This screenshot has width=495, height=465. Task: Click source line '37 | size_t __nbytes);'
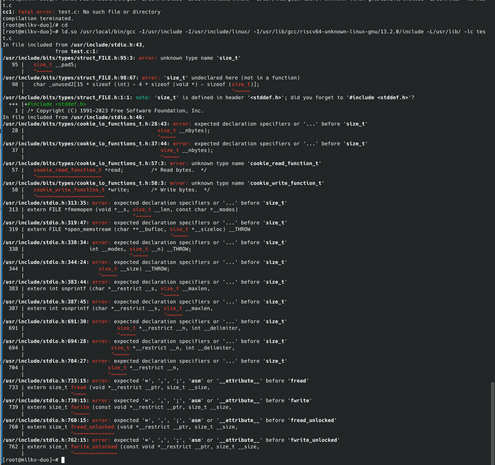click(x=112, y=150)
